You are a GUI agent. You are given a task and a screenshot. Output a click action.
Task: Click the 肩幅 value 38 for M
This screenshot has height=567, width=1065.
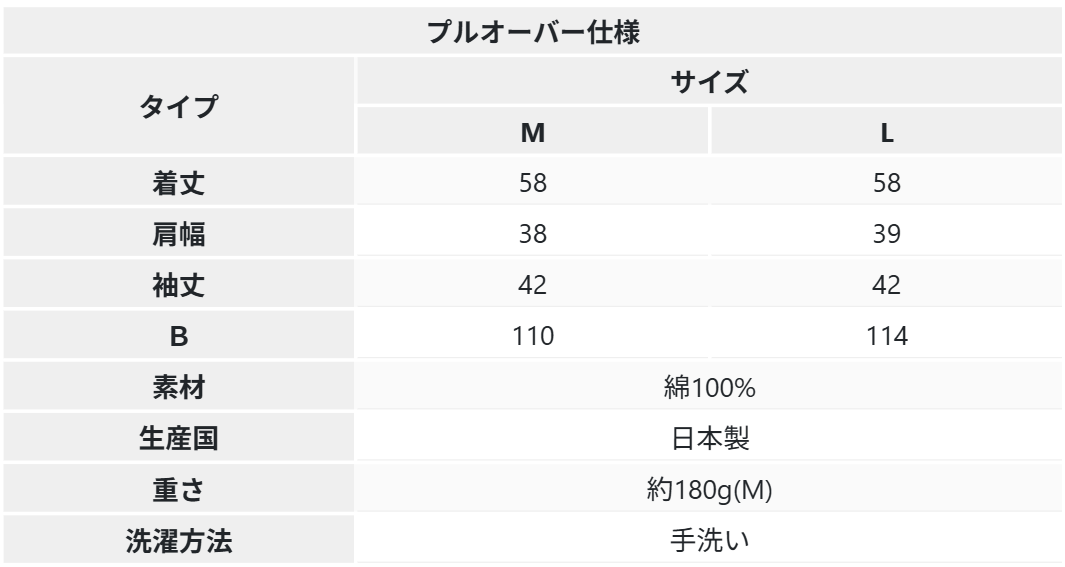pyautogui.click(x=532, y=234)
